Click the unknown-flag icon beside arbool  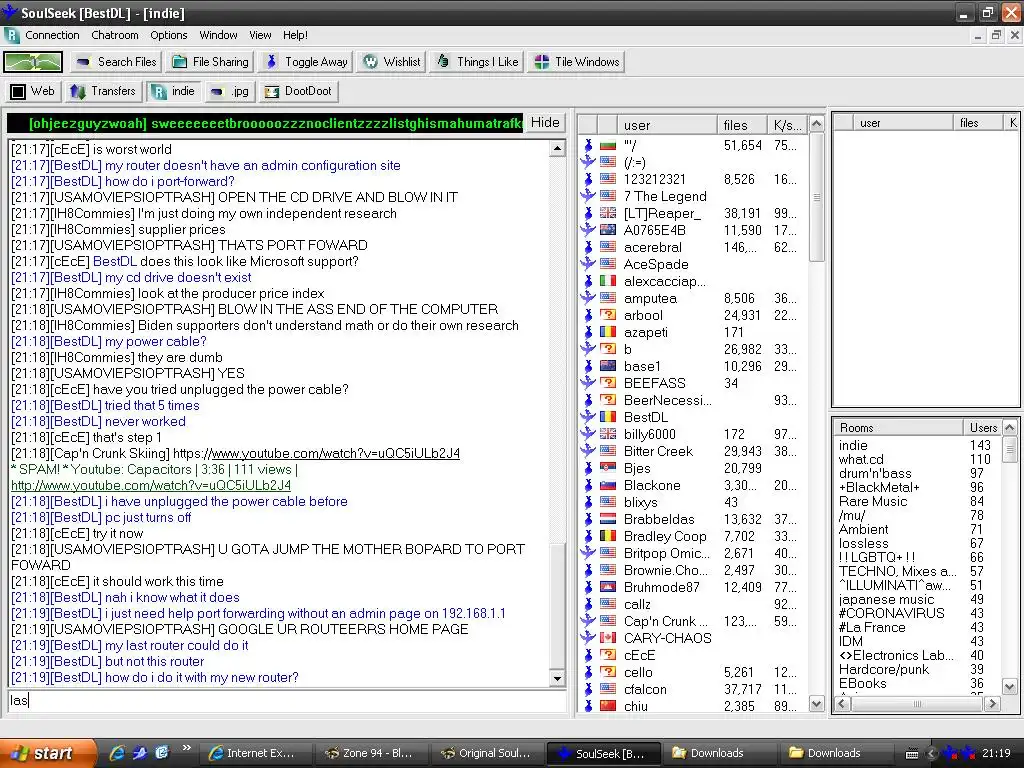pos(608,315)
